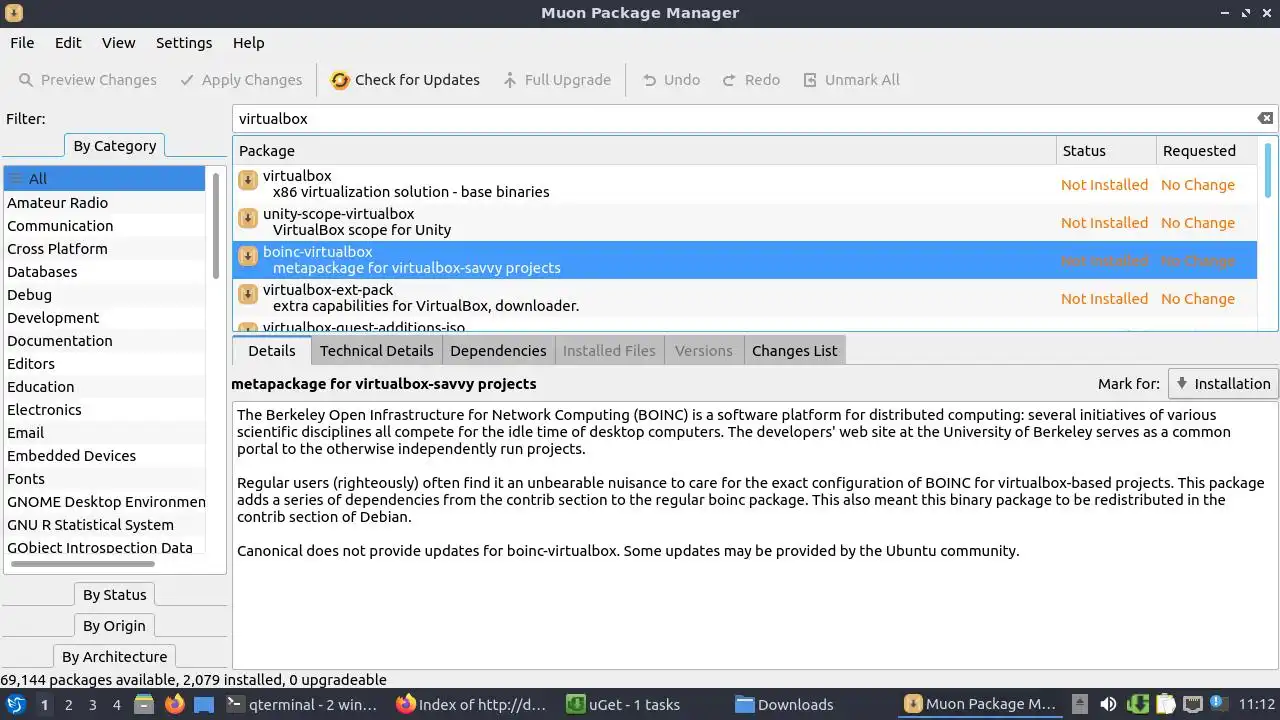Expand the By Status filter section

click(x=114, y=595)
